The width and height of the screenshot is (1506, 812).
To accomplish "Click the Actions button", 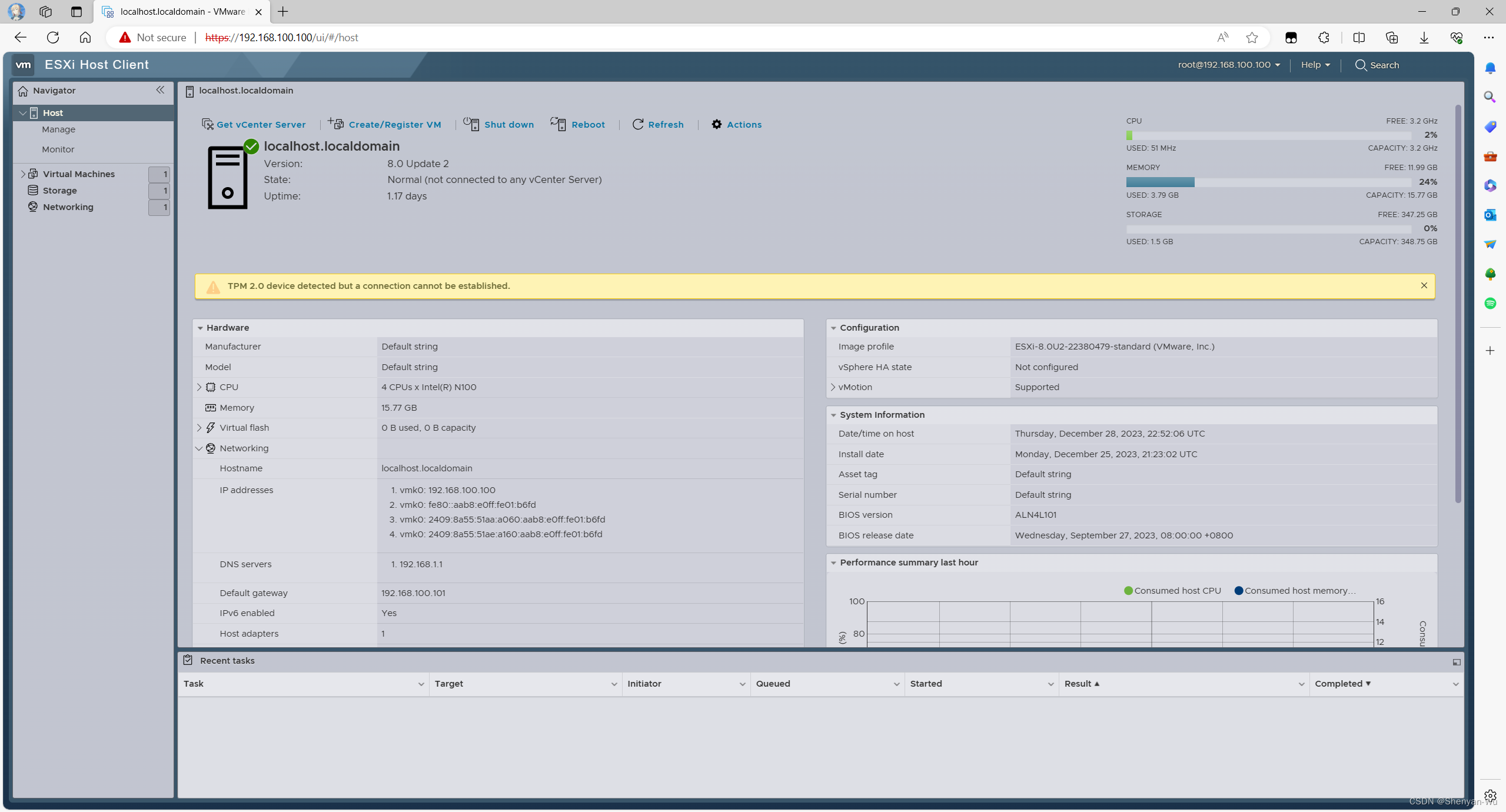I will pos(736,124).
